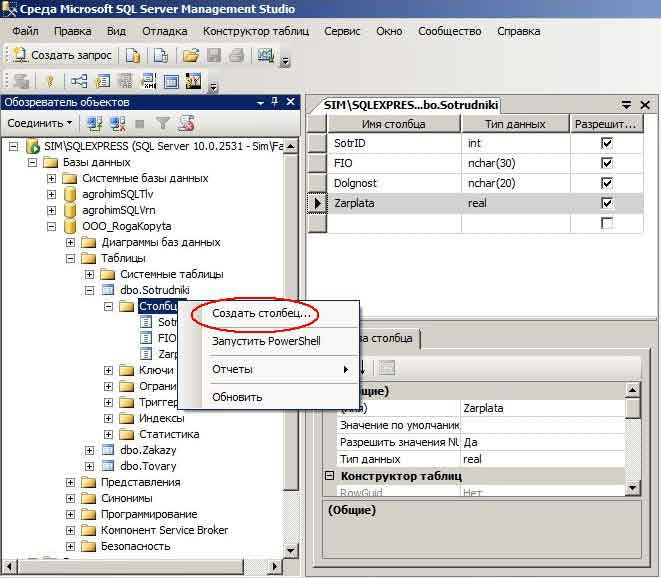Expand the Индексы folder
The width and height of the screenshot is (661, 578).
pyautogui.click(x=108, y=418)
